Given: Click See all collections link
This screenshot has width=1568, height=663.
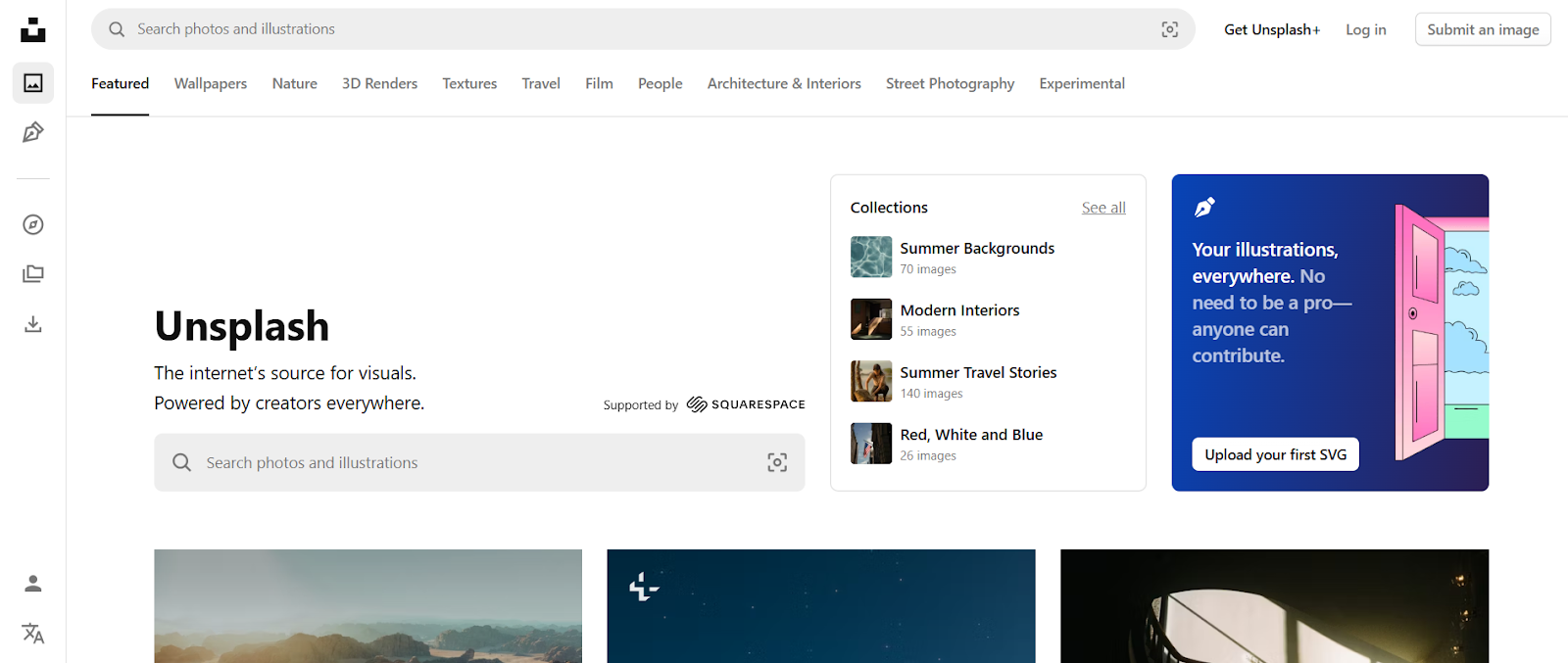Looking at the screenshot, I should (x=1103, y=208).
